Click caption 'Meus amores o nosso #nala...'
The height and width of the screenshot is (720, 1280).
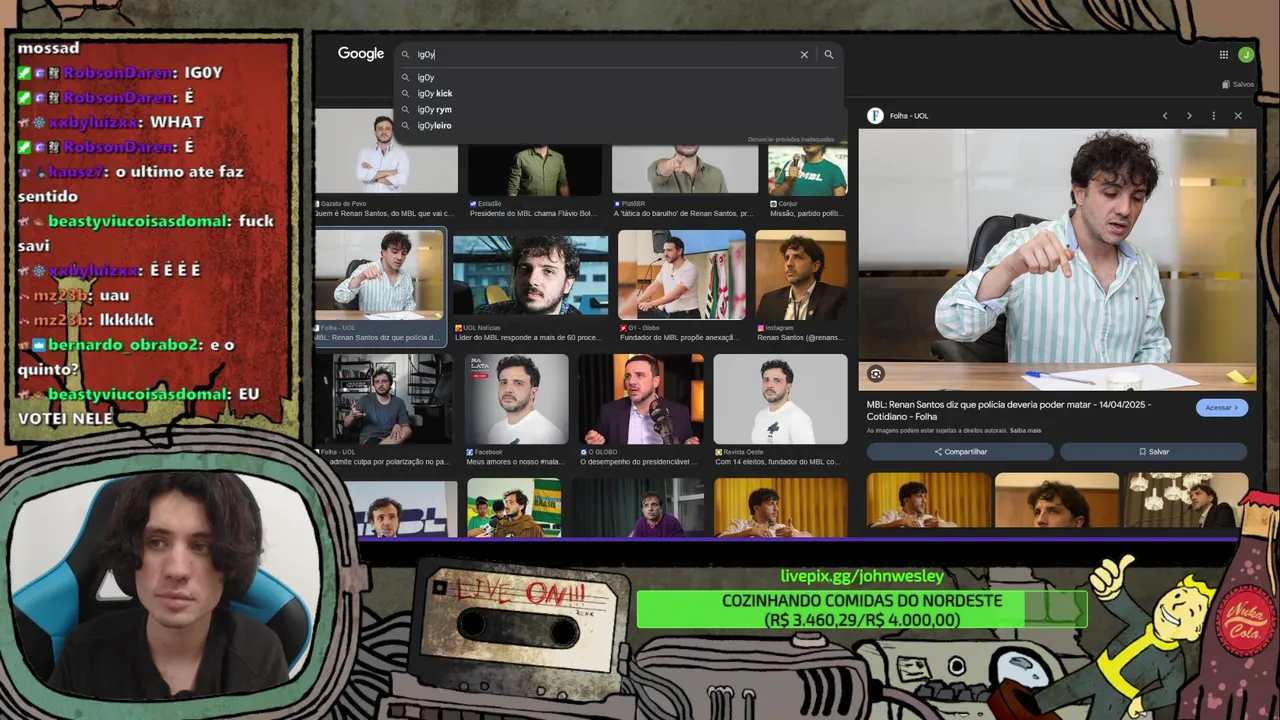coord(514,462)
